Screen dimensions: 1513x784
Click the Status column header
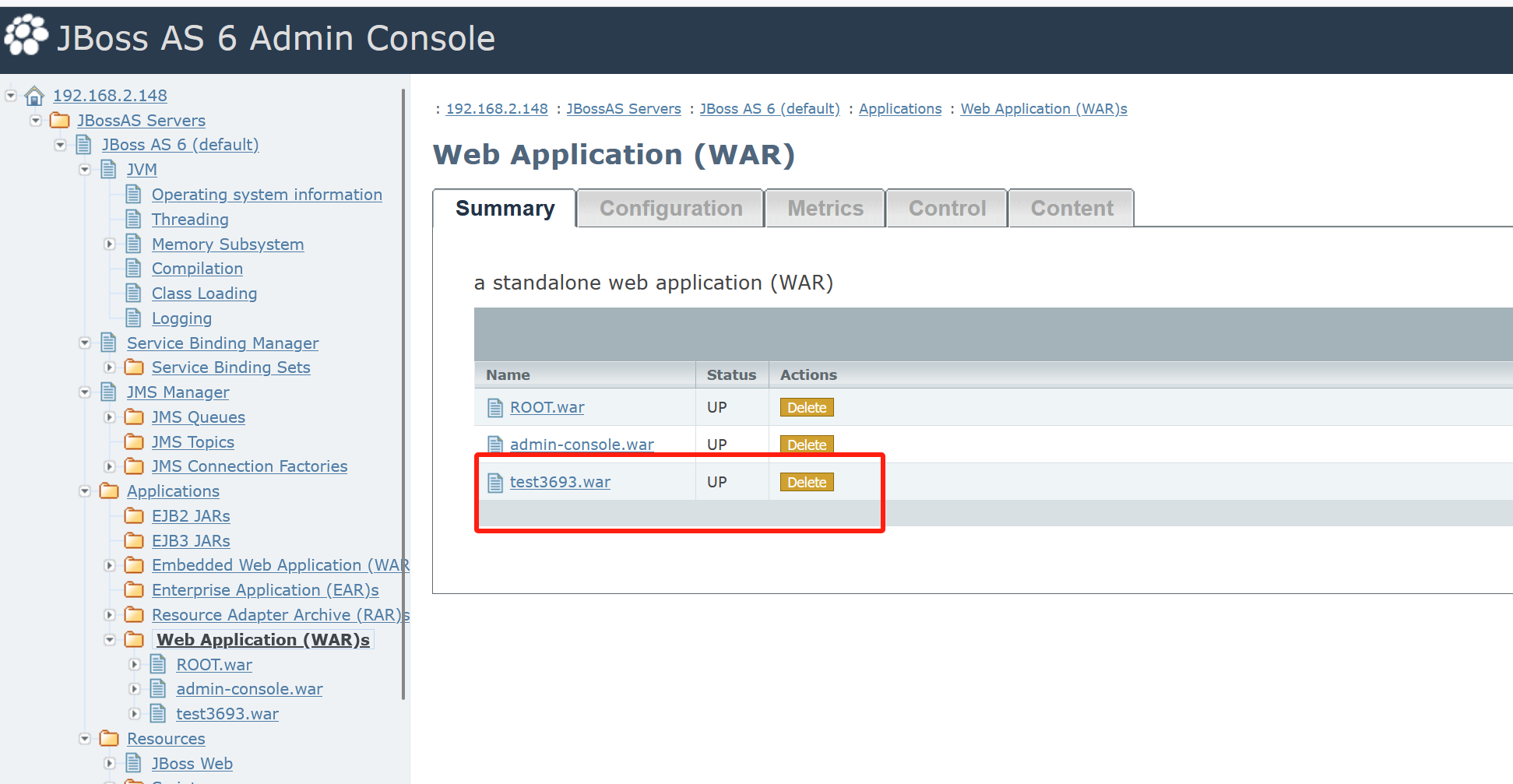tap(731, 374)
